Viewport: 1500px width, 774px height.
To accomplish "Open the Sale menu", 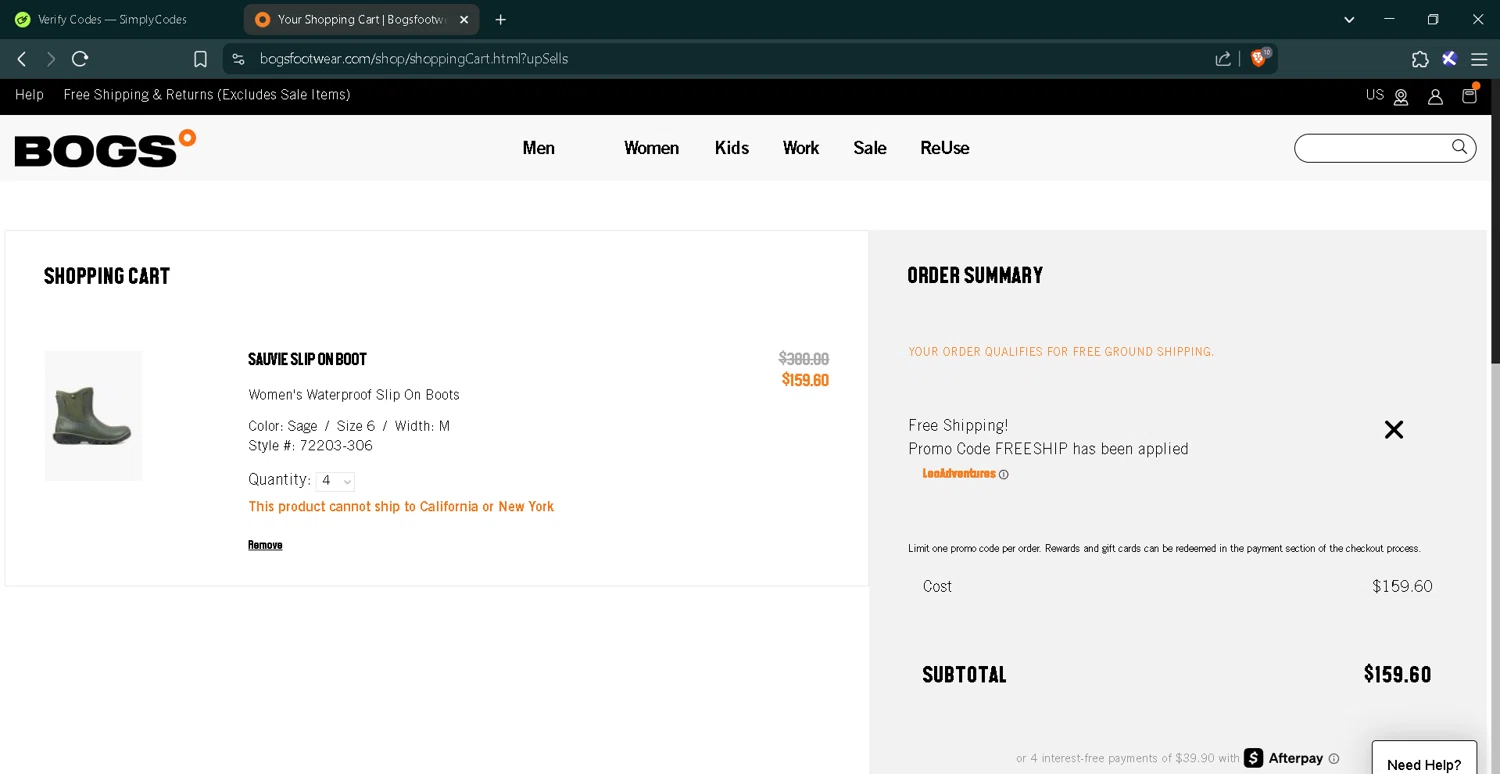I will (x=870, y=148).
